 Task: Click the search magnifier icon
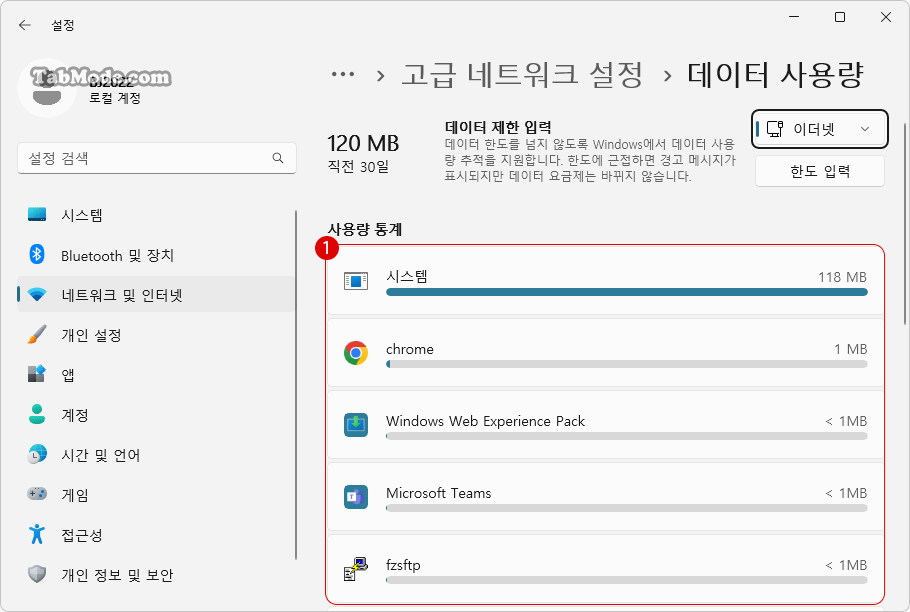[x=278, y=158]
